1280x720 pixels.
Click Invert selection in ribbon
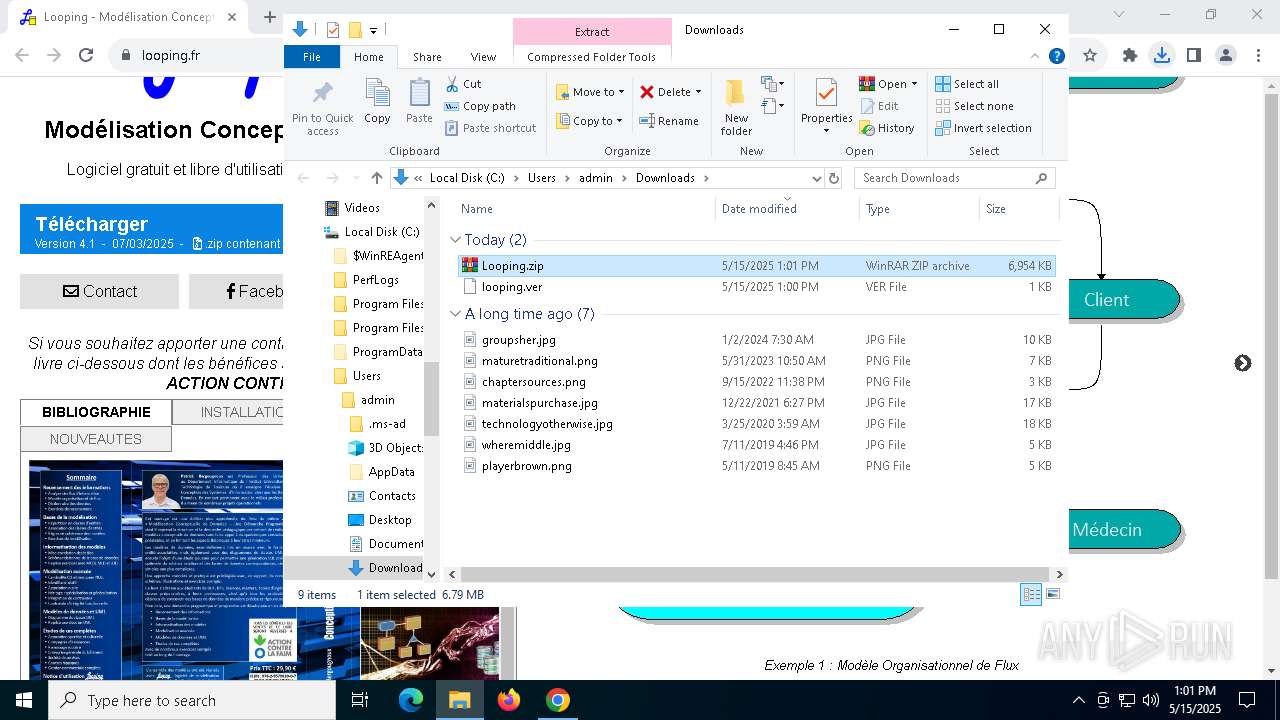tap(983, 128)
